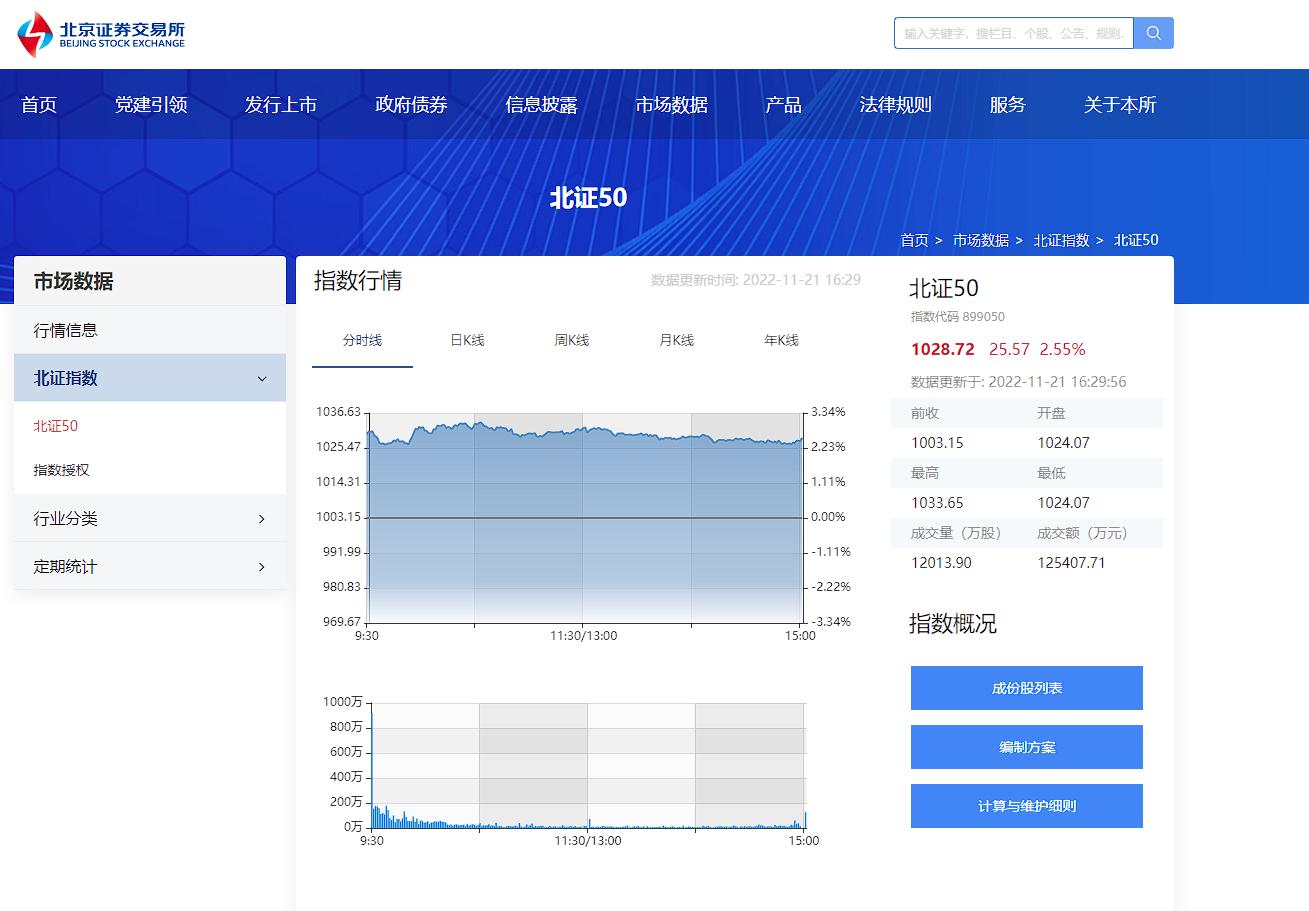Screen dimensions: 1309x911
Task: Open the 成份股列表 button
Action: coord(1026,688)
